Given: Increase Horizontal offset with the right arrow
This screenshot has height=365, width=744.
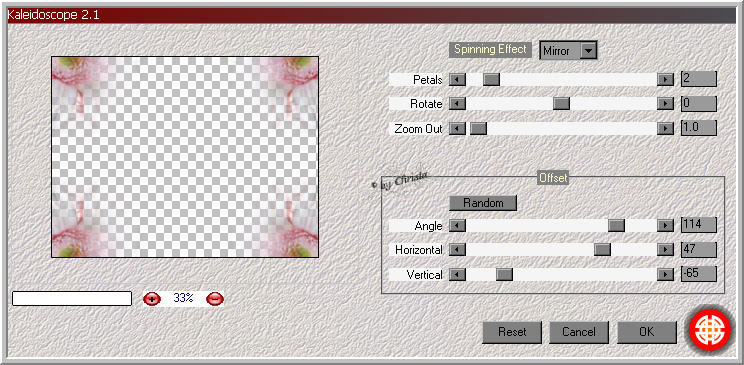Looking at the screenshot, I should tap(665, 250).
